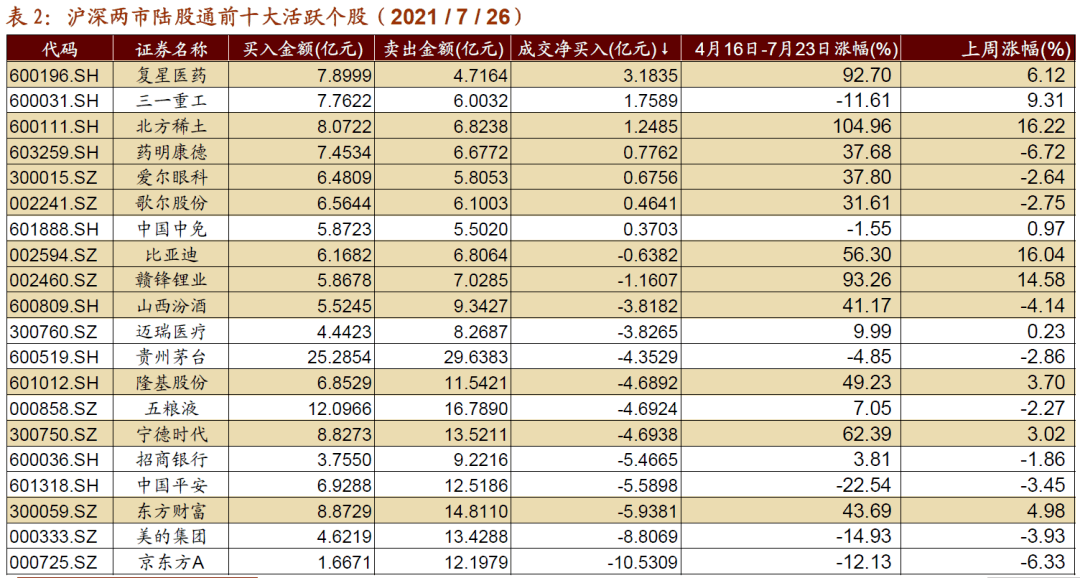
Task: Click sell amount 16.7890
Action: [x=479, y=409]
